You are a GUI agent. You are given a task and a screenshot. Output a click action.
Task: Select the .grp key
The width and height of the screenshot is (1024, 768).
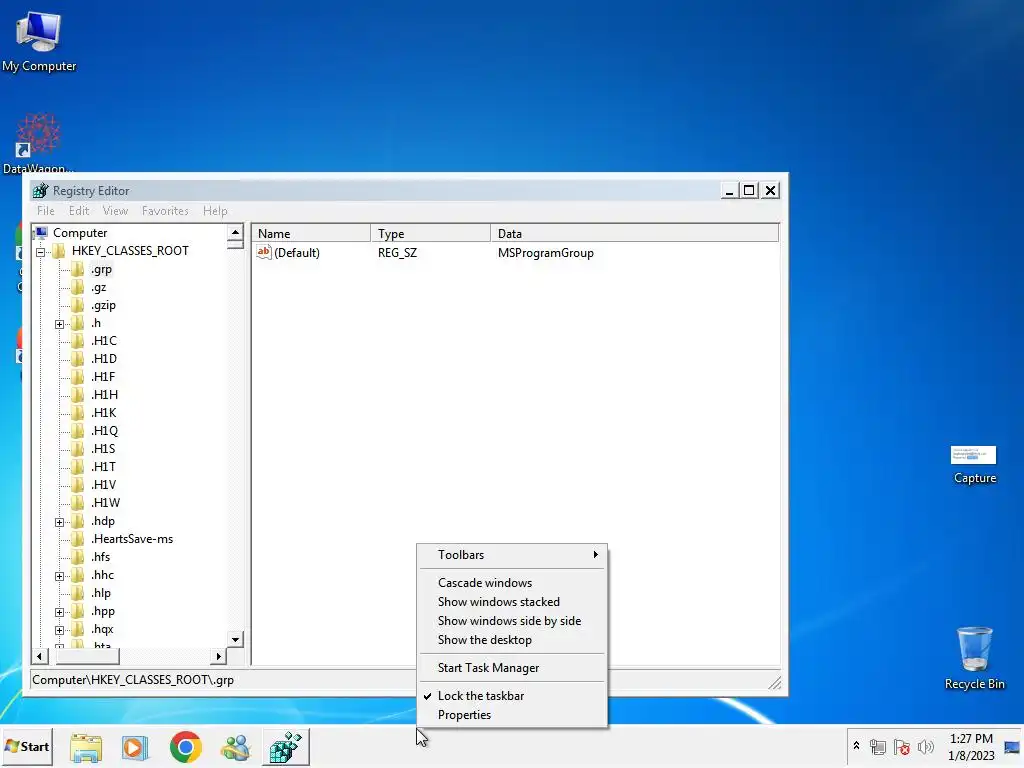[x=101, y=269]
